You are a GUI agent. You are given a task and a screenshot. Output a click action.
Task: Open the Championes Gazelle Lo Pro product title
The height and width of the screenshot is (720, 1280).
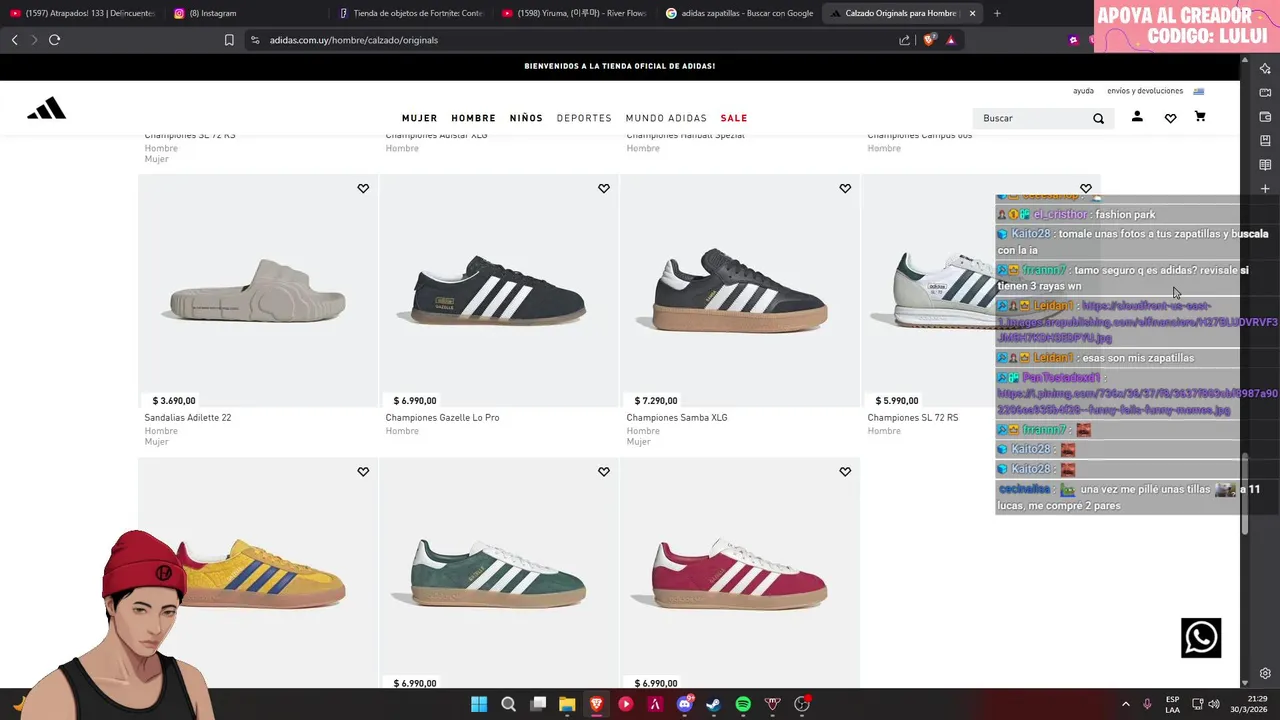pyautogui.click(x=442, y=418)
